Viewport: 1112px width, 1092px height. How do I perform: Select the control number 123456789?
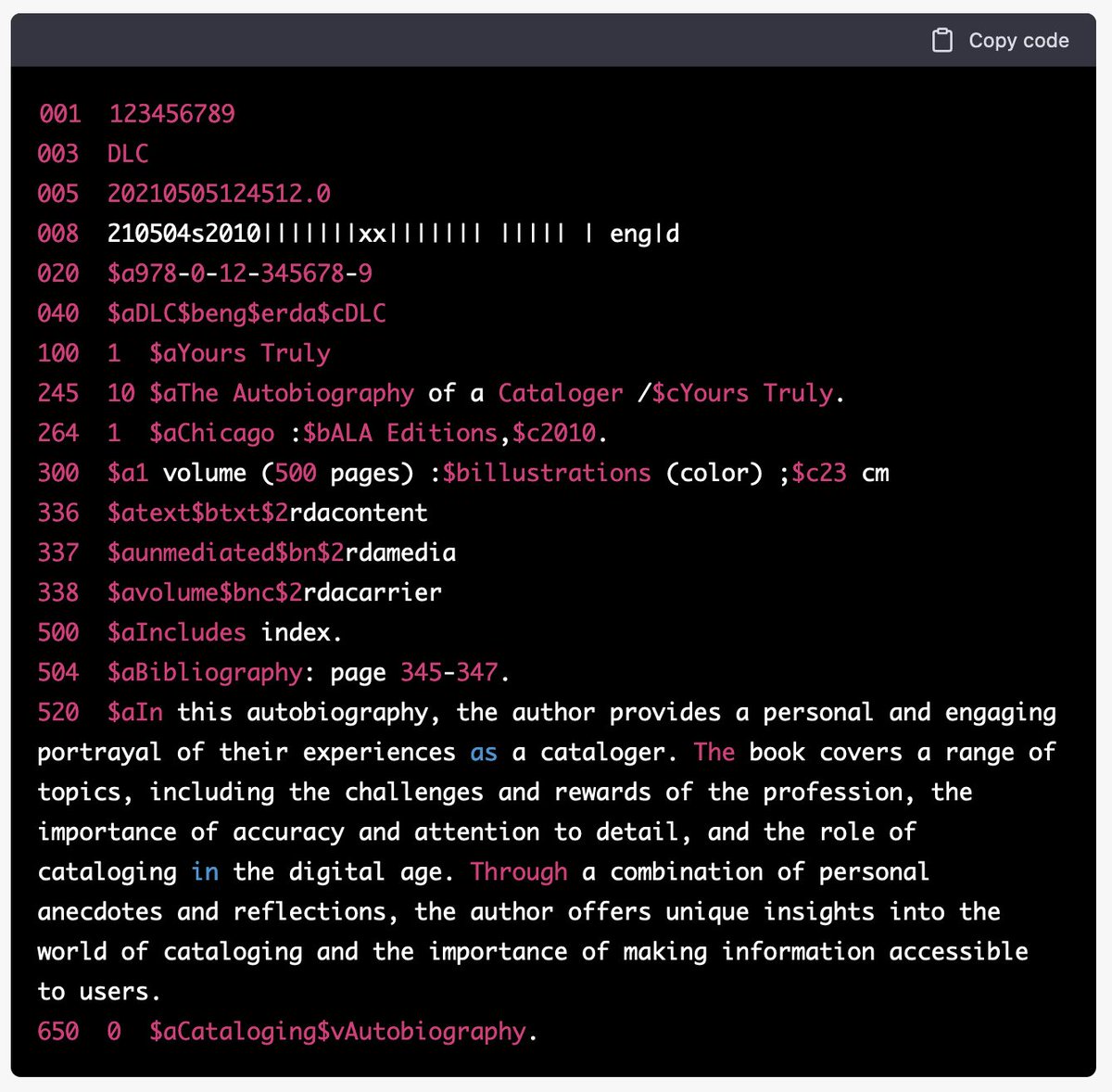pyautogui.click(x=171, y=114)
